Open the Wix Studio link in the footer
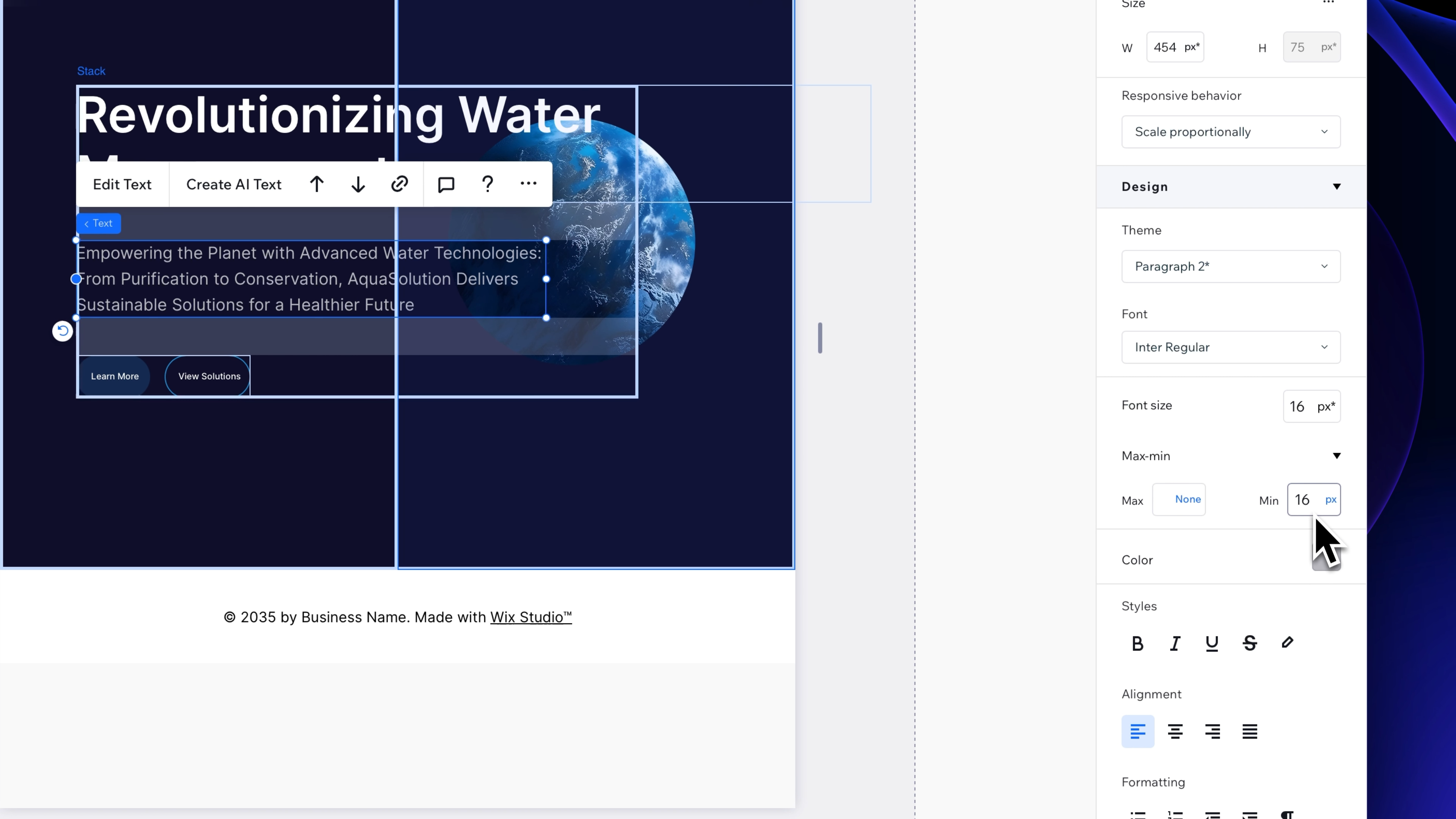 click(530, 617)
